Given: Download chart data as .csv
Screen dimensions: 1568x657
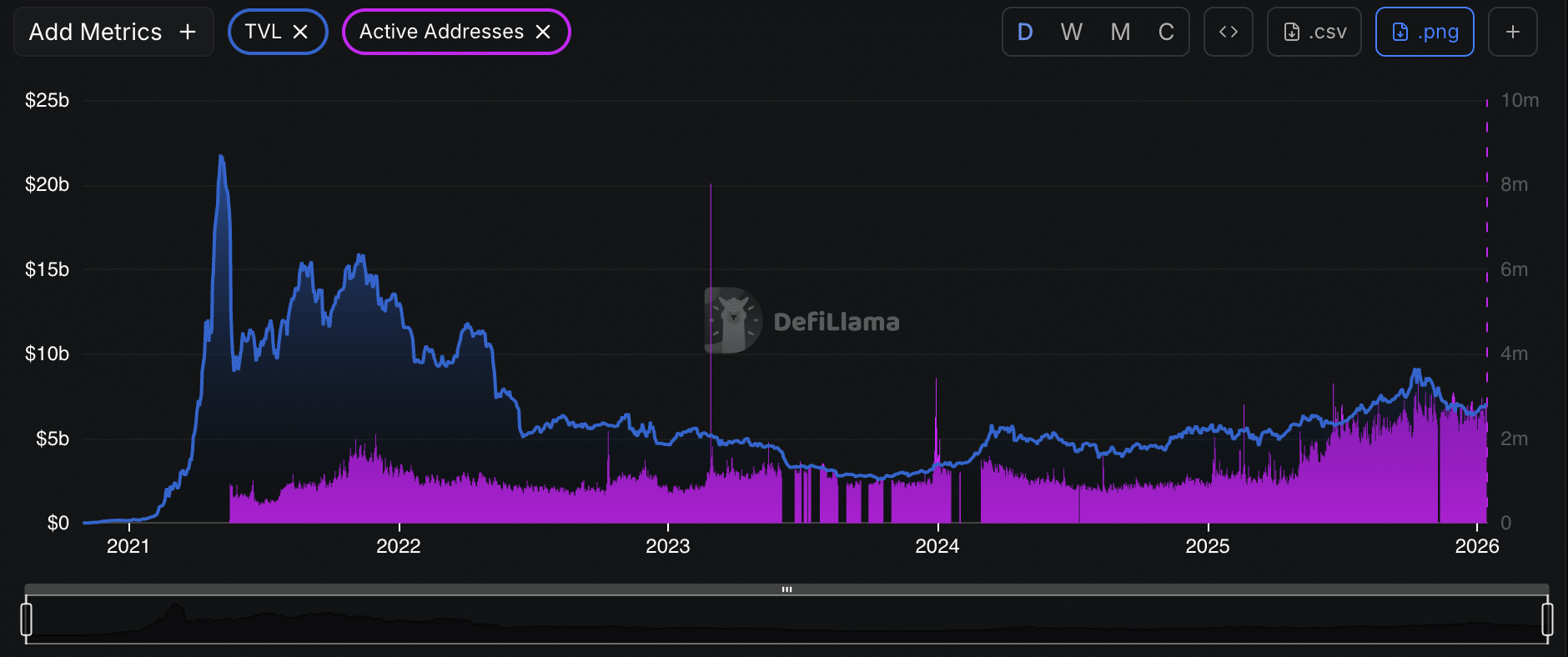Looking at the screenshot, I should (1314, 32).
